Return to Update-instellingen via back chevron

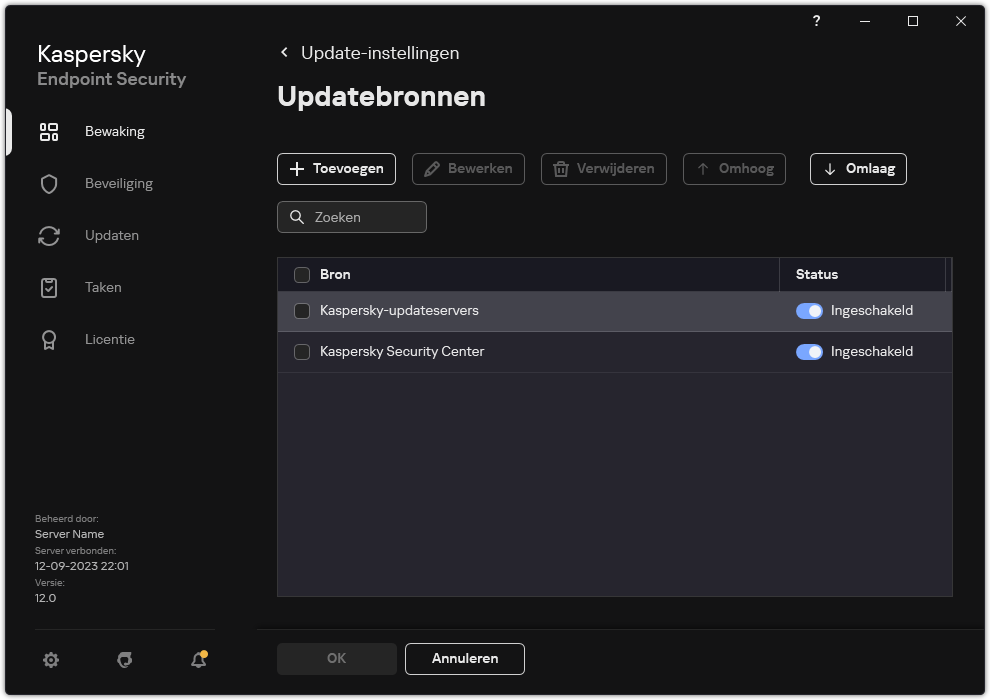tap(284, 52)
